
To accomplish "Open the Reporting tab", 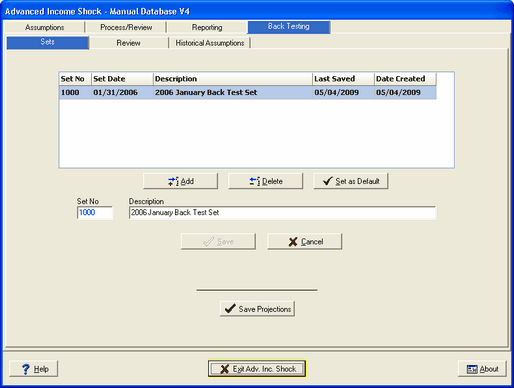I will tap(207, 27).
